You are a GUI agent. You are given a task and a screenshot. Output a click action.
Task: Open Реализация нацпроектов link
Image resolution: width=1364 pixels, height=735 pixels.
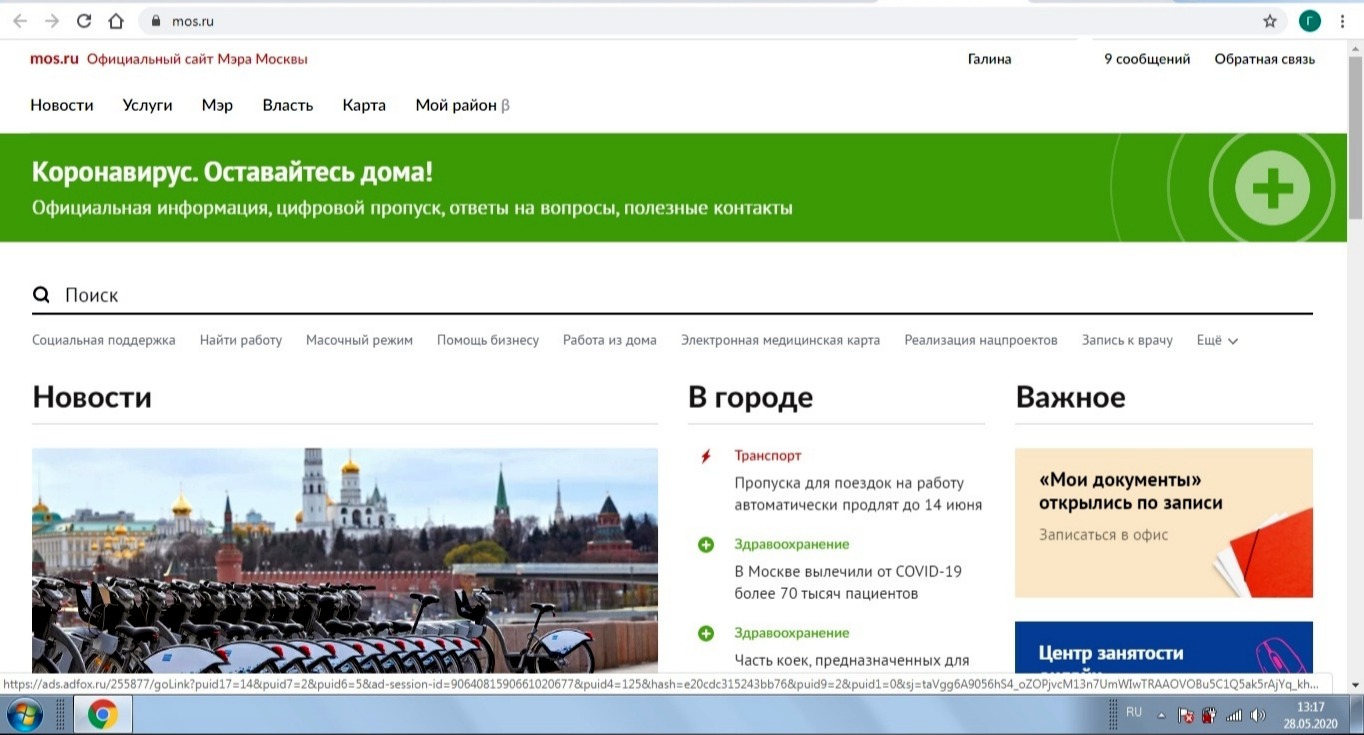coord(981,340)
